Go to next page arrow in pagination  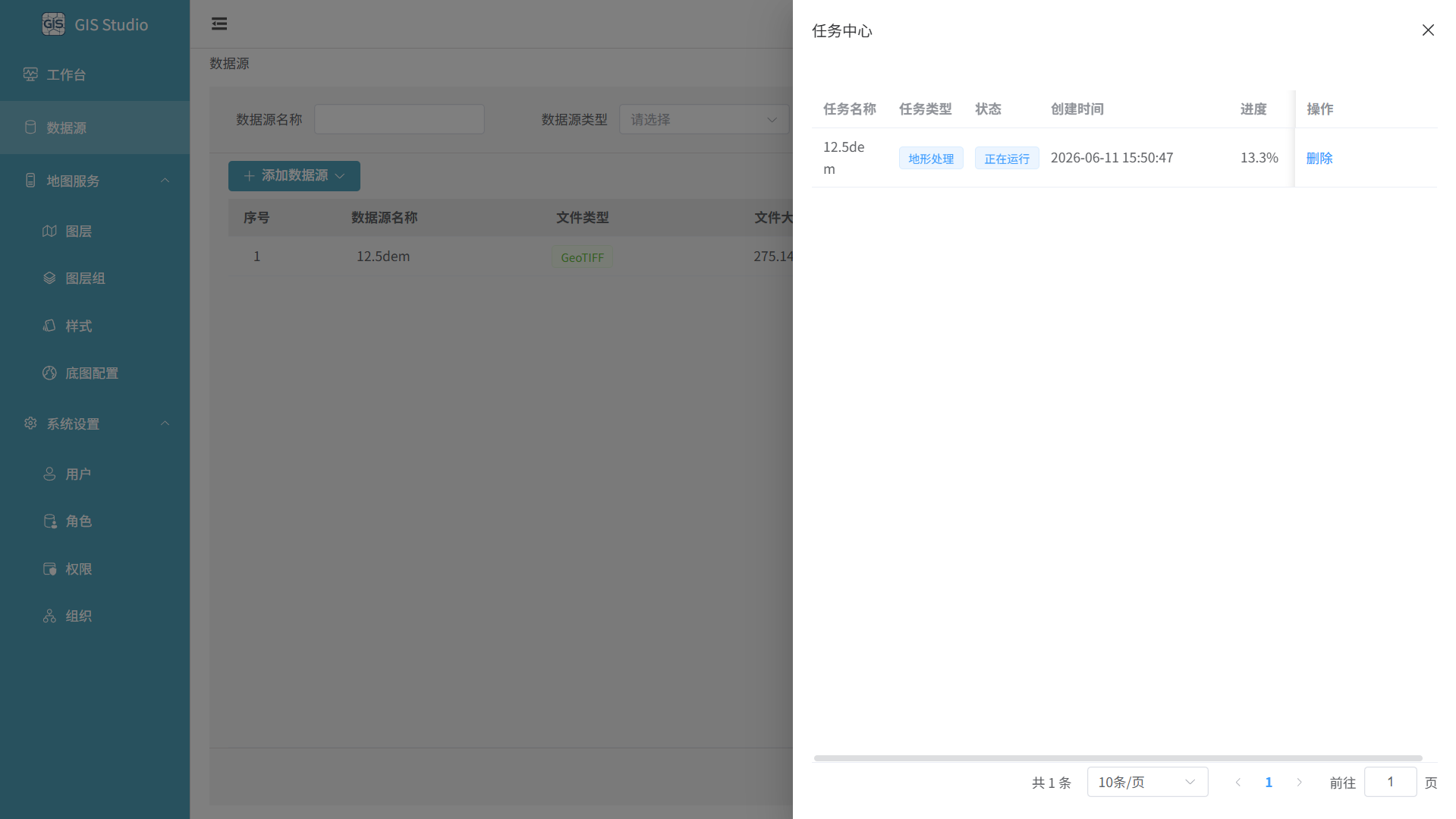tap(1299, 782)
